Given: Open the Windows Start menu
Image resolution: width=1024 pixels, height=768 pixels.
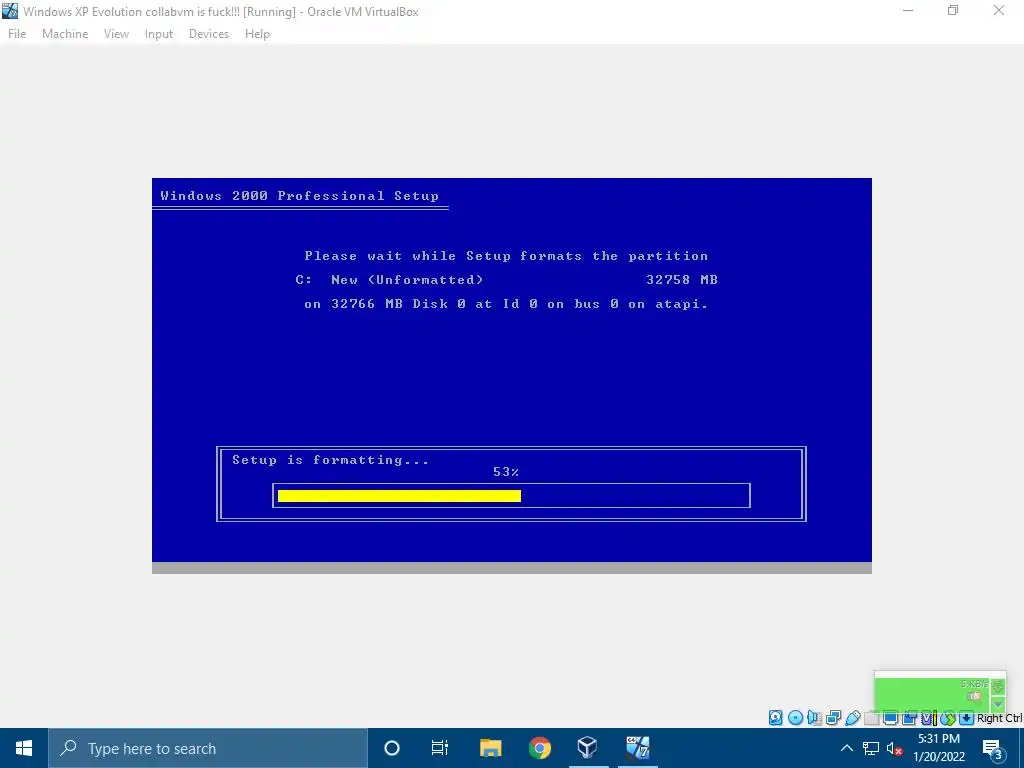Looking at the screenshot, I should 24,748.
